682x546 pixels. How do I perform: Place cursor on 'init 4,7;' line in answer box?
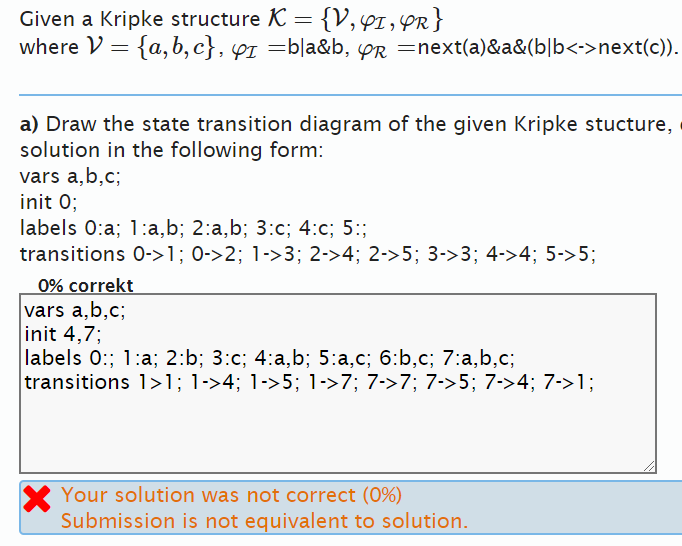tap(63, 334)
